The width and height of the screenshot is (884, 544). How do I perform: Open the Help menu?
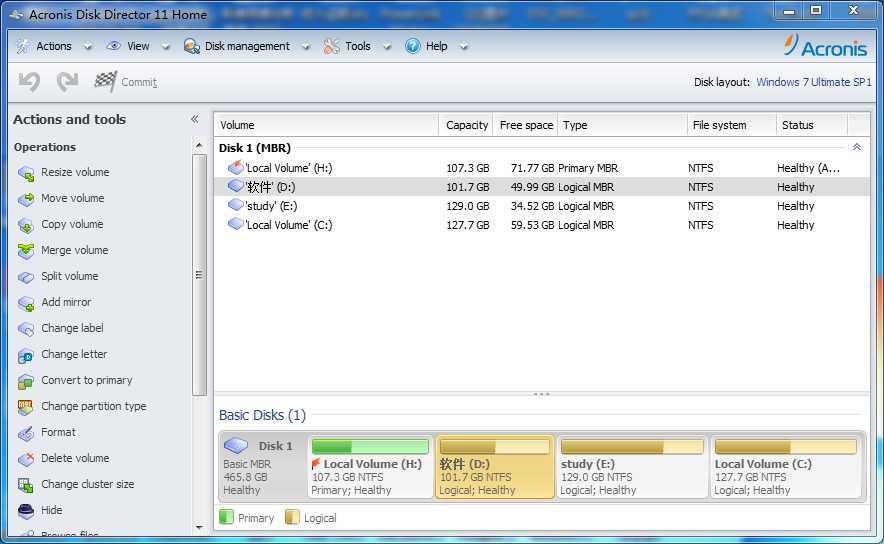[x=436, y=46]
